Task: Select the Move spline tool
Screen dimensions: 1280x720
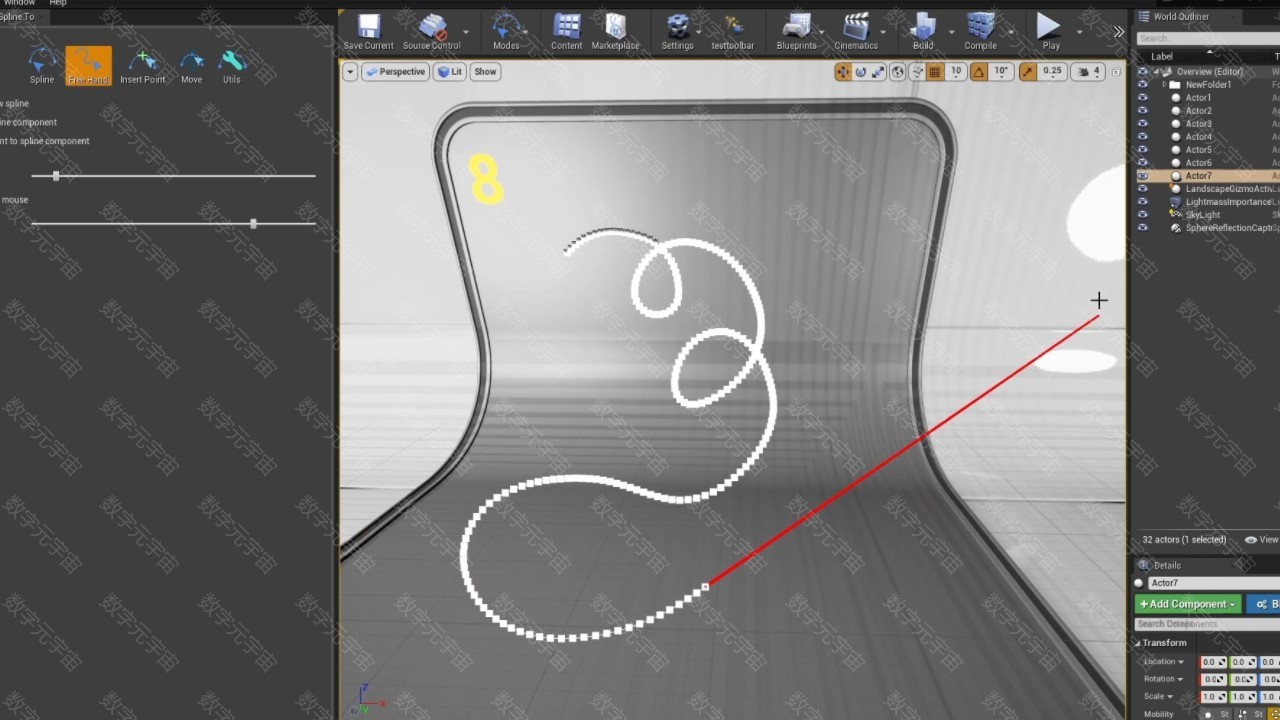Action: point(191,66)
